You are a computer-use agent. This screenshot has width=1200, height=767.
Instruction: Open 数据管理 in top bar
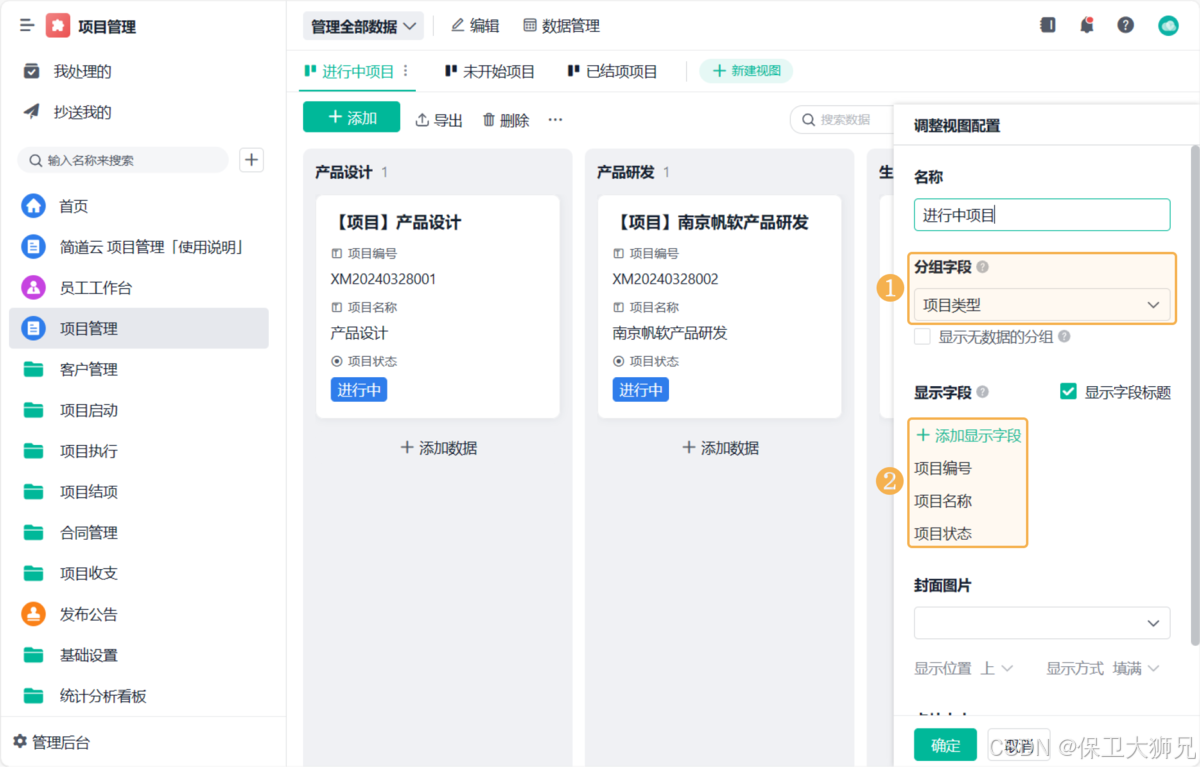(561, 26)
